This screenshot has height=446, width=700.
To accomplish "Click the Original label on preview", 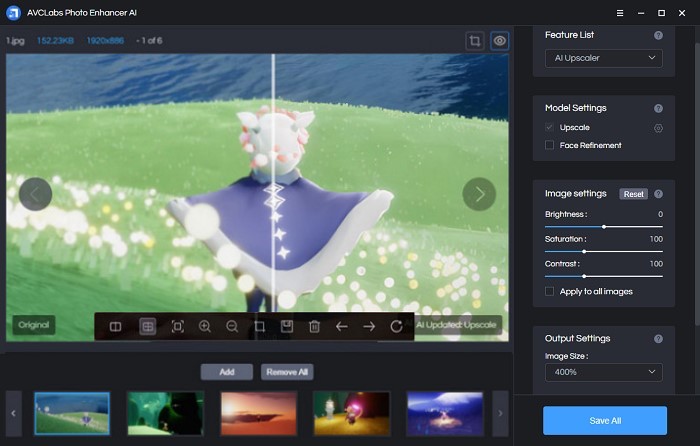I will pos(34,325).
